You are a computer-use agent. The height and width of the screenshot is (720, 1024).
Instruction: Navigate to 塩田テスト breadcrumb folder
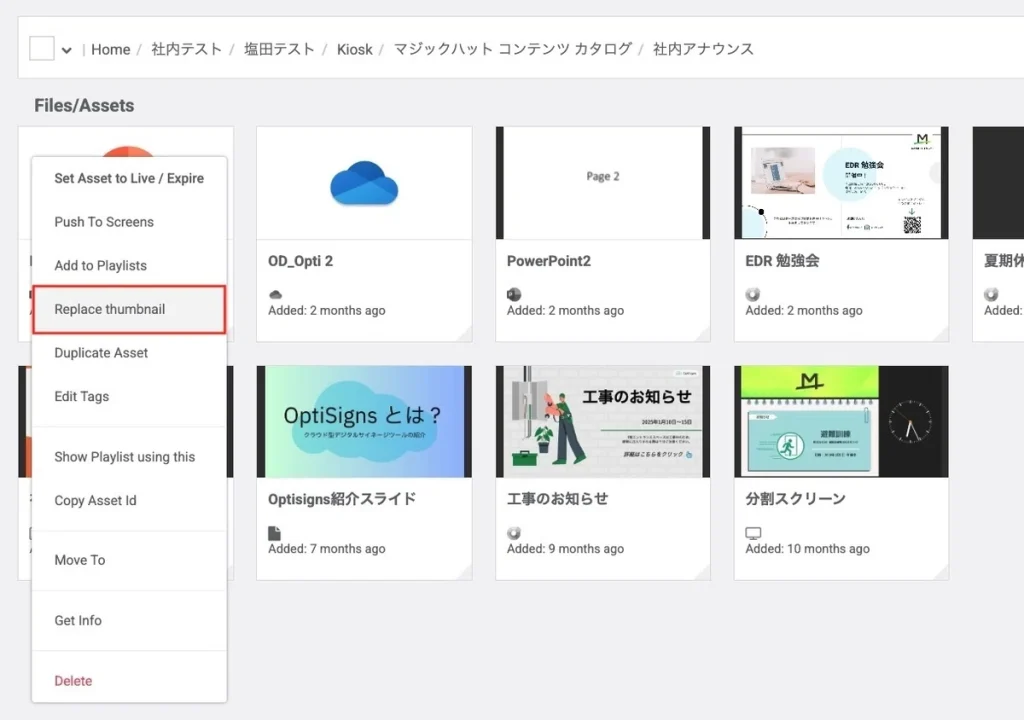(279, 49)
